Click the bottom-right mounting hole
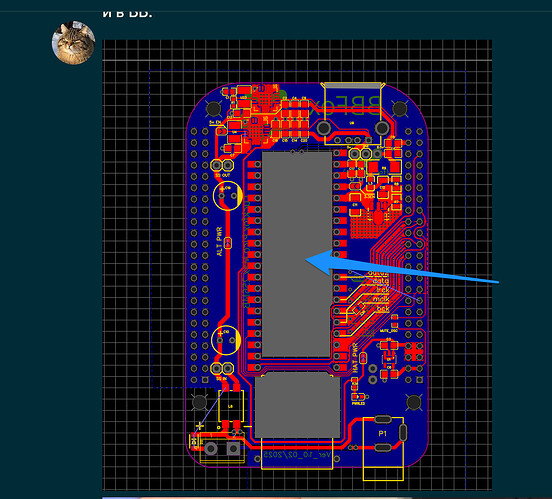Screen dimensions: 552x499 pos(414,402)
